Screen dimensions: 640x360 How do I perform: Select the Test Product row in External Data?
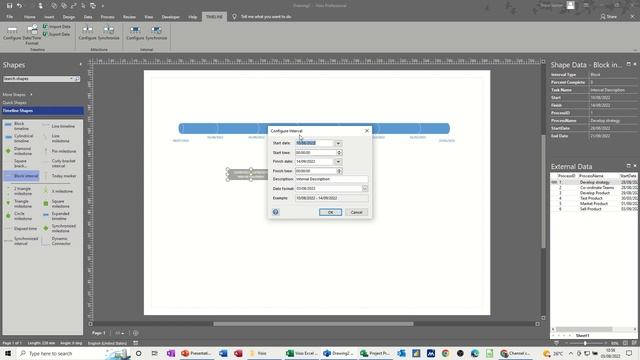click(594, 198)
